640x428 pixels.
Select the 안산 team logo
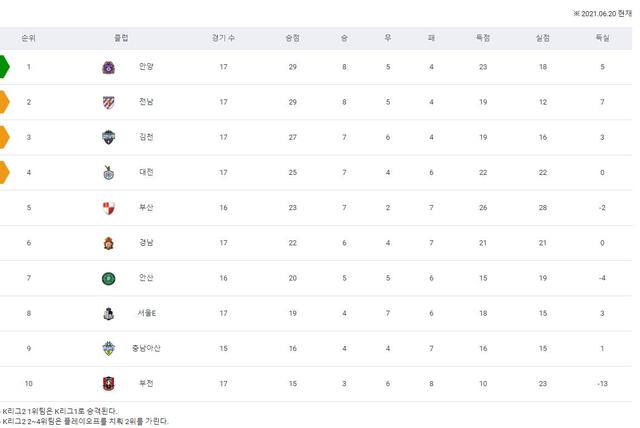(x=109, y=278)
